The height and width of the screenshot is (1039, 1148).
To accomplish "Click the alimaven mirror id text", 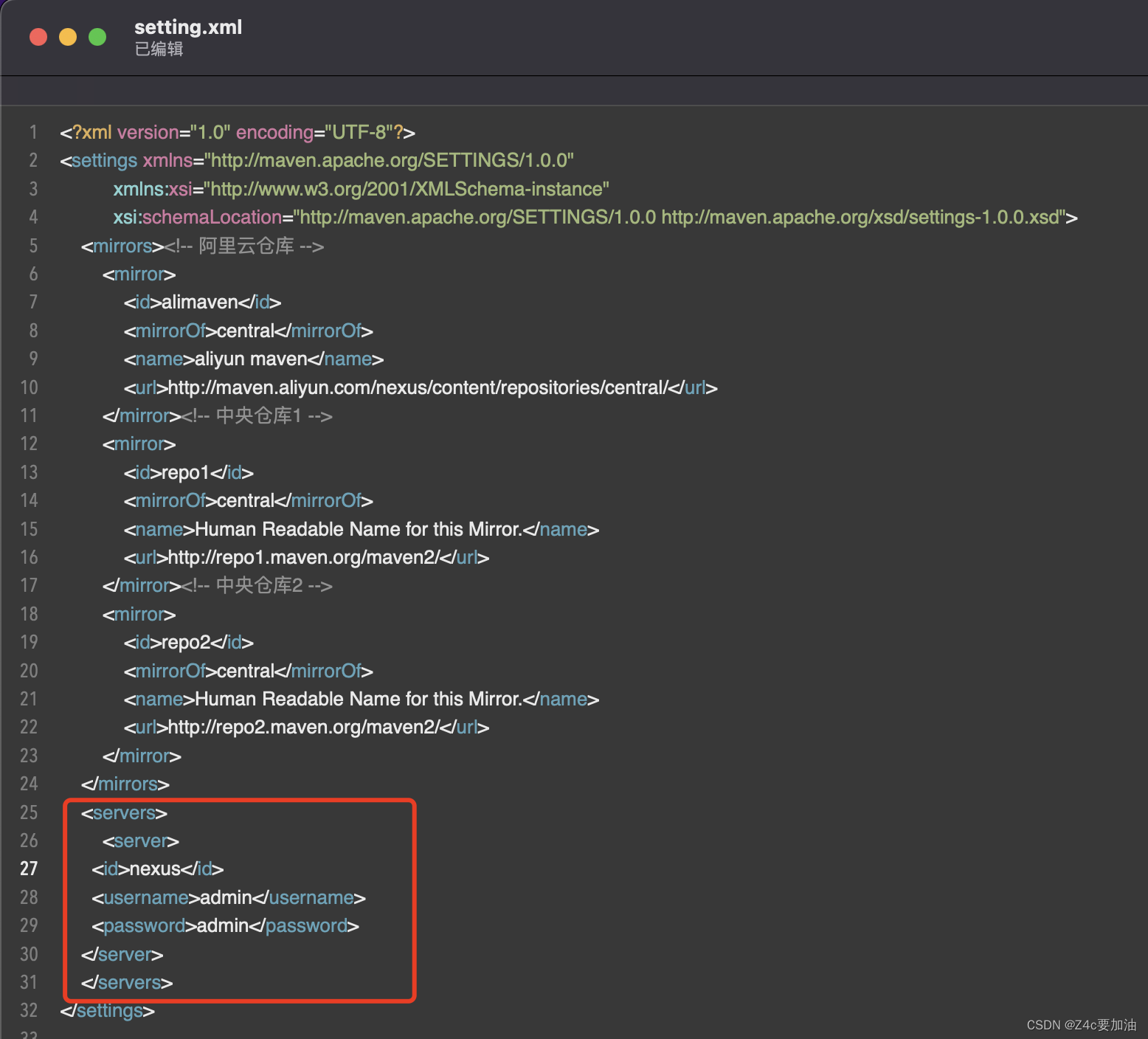I will (201, 302).
